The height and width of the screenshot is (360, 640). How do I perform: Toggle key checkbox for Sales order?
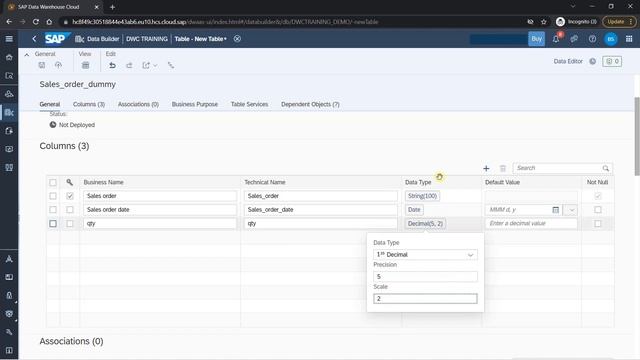[70, 196]
